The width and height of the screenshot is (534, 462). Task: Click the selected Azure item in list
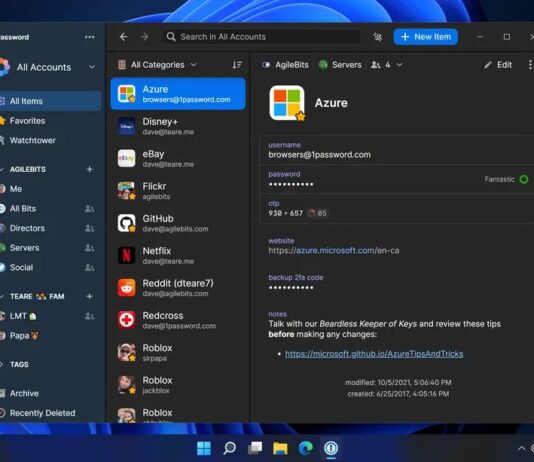click(178, 94)
